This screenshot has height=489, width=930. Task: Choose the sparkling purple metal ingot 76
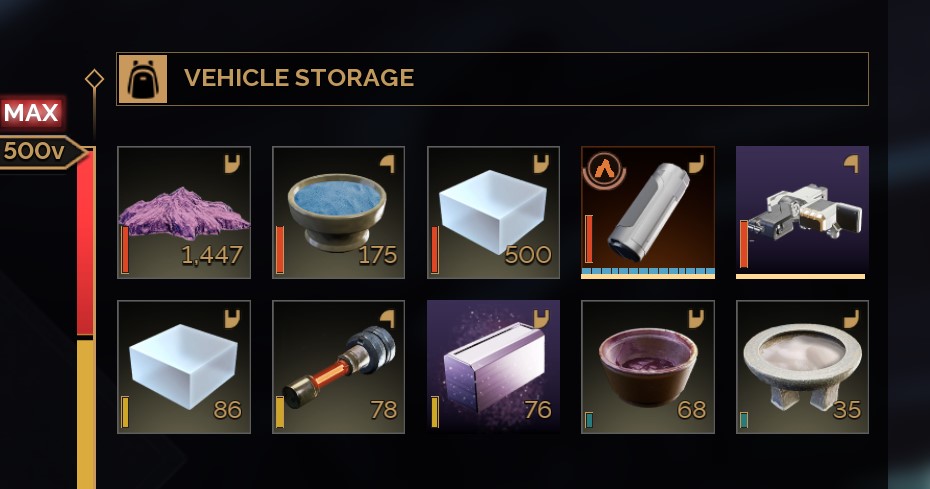pos(493,367)
